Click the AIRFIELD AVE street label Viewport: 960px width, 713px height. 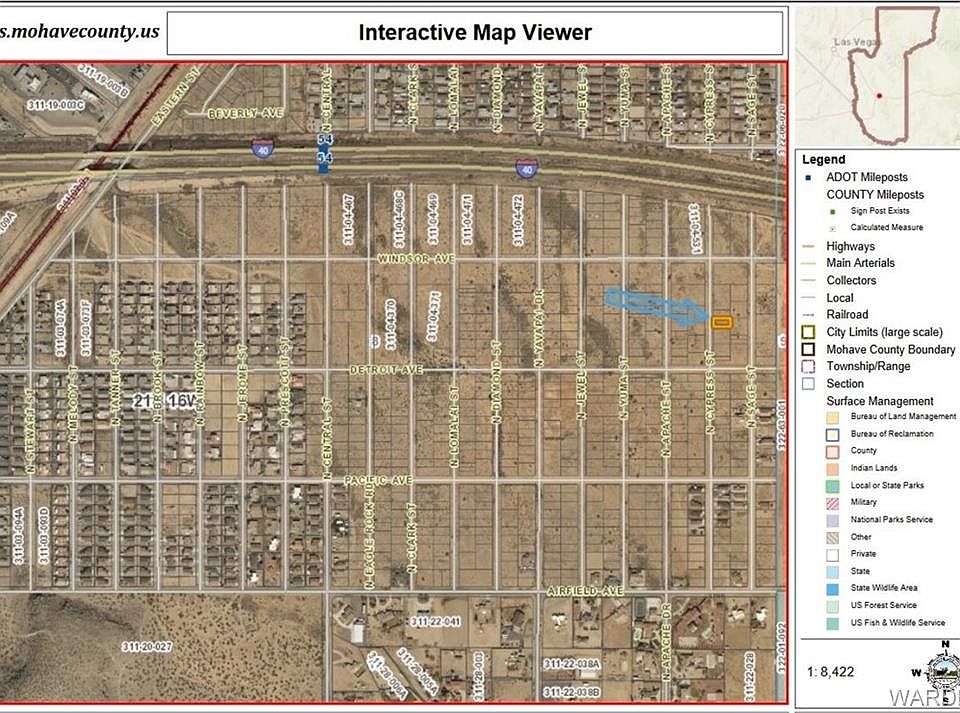pos(585,591)
